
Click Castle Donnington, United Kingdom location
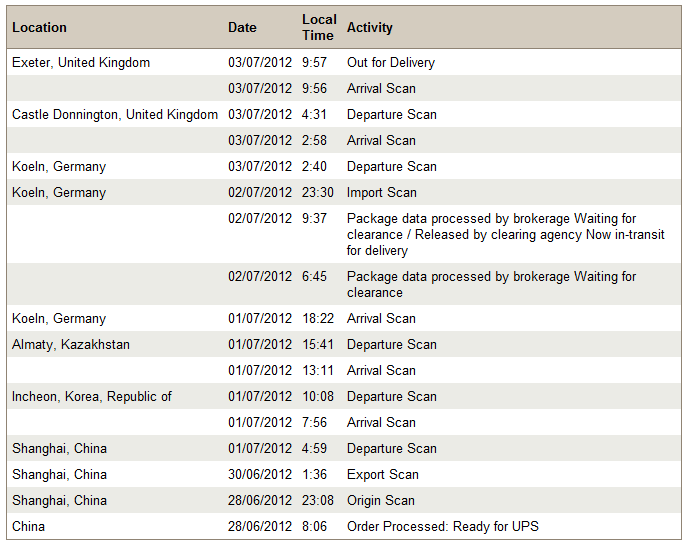coord(115,115)
